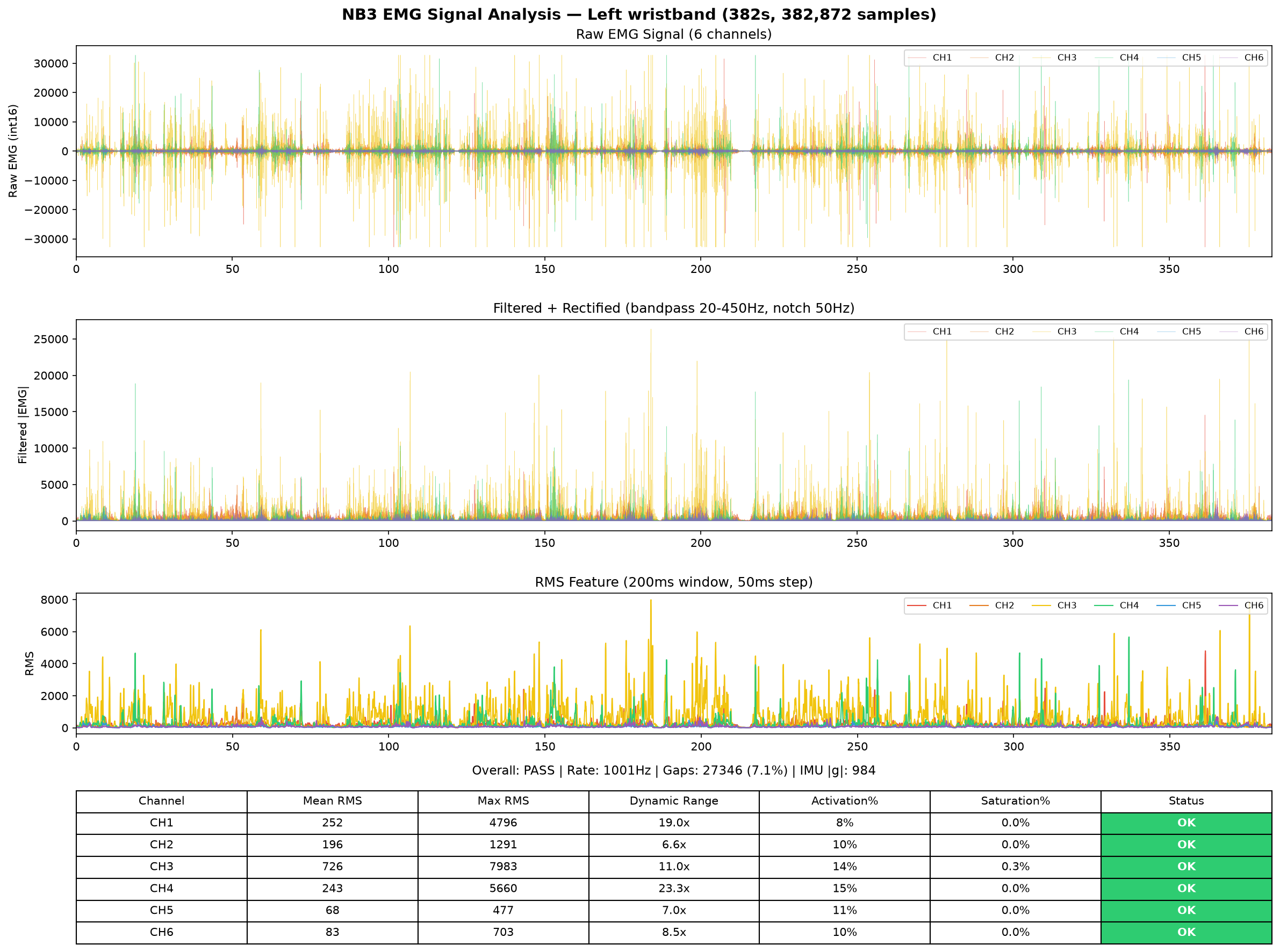The width and height of the screenshot is (1280, 952).
Task: Click the 10% activation cell in CH2 row
Action: [x=845, y=845]
